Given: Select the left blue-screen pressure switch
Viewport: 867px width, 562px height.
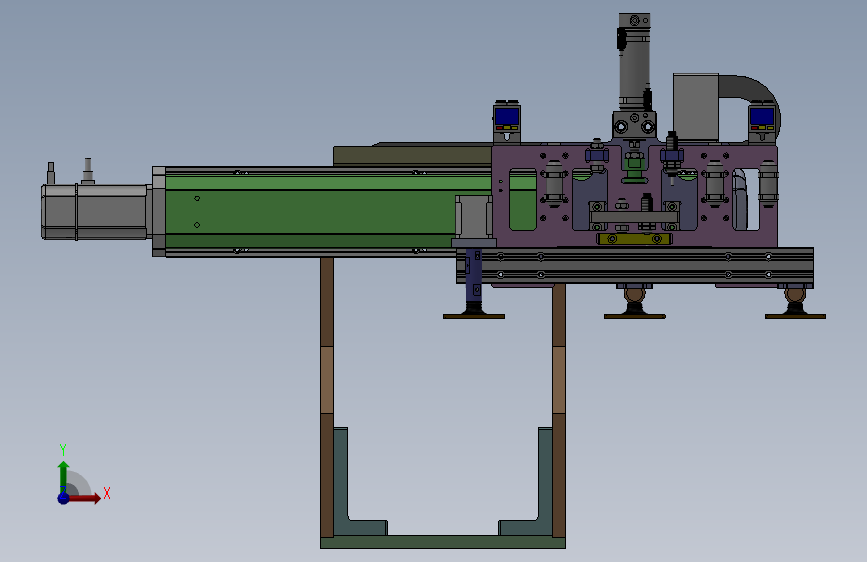Looking at the screenshot, I should coord(506,122).
